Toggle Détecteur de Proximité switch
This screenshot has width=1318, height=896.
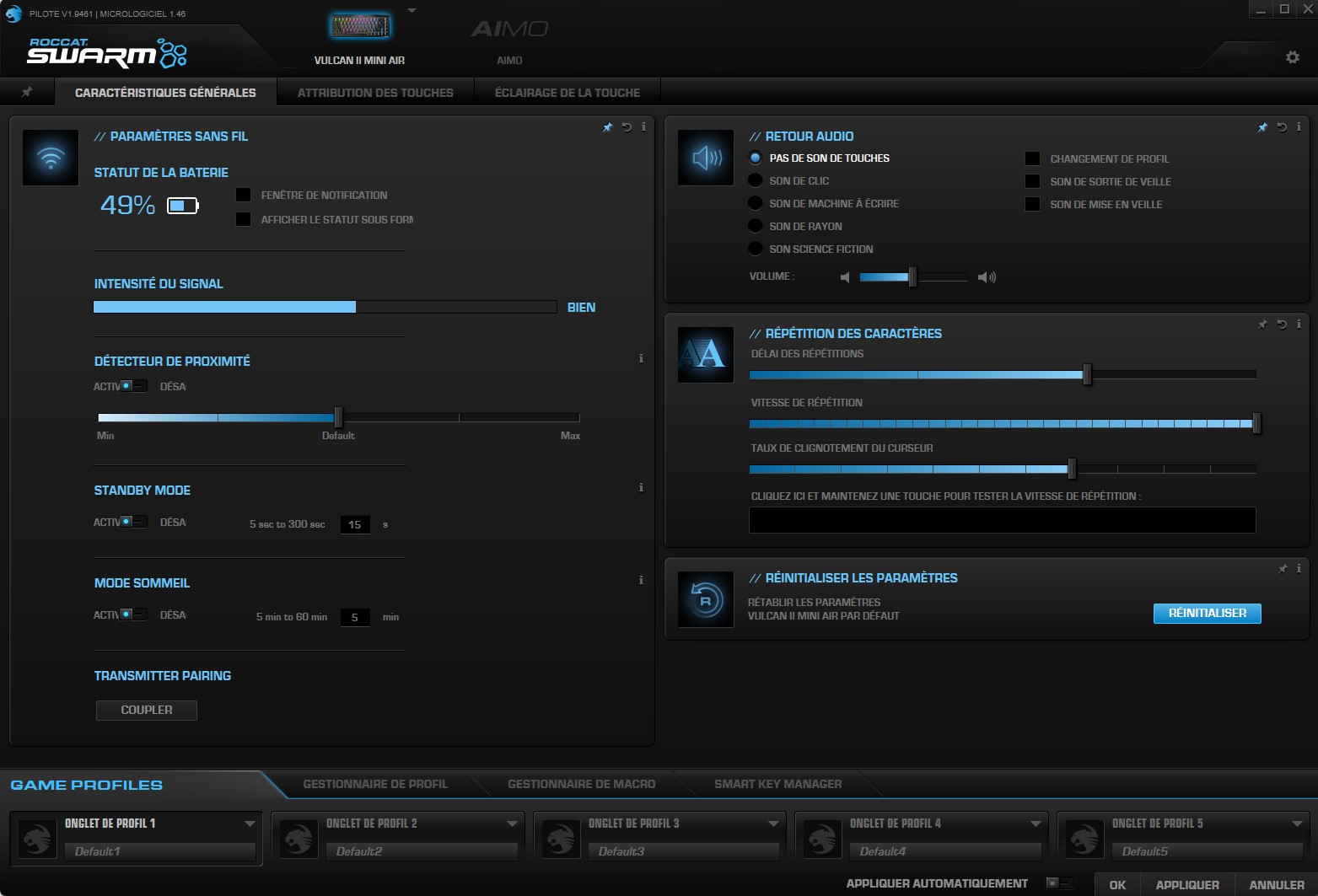pos(133,386)
